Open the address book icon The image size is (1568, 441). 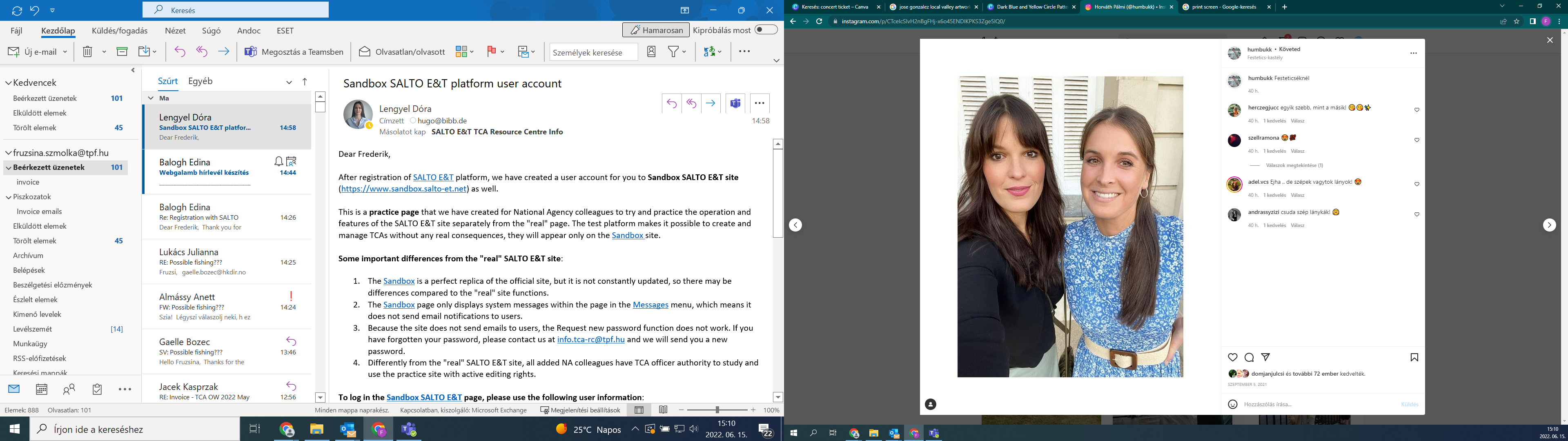(651, 52)
